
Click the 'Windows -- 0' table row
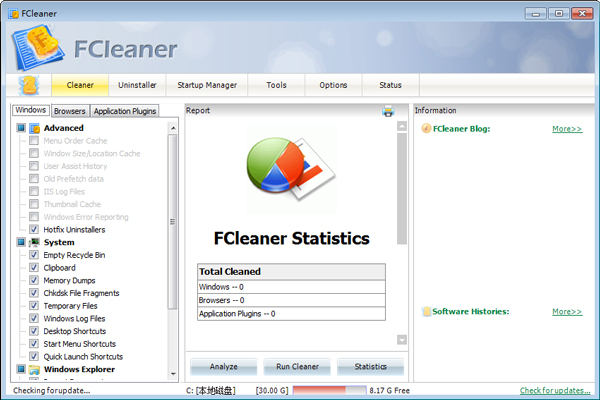291,287
